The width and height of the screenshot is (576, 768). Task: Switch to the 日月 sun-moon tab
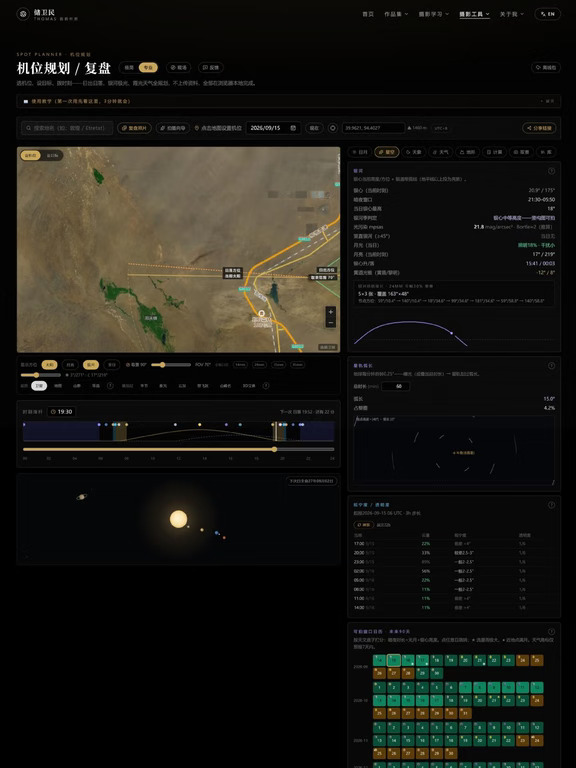coord(360,152)
